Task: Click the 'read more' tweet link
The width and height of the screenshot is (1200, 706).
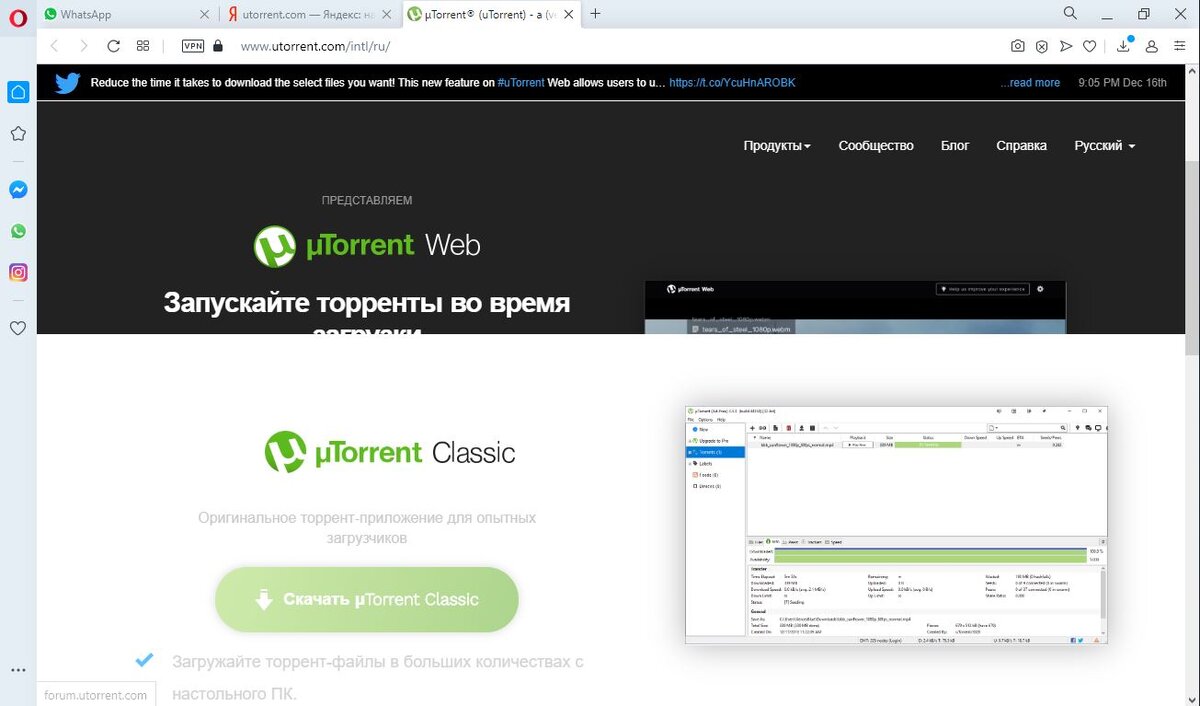Action: [1030, 83]
